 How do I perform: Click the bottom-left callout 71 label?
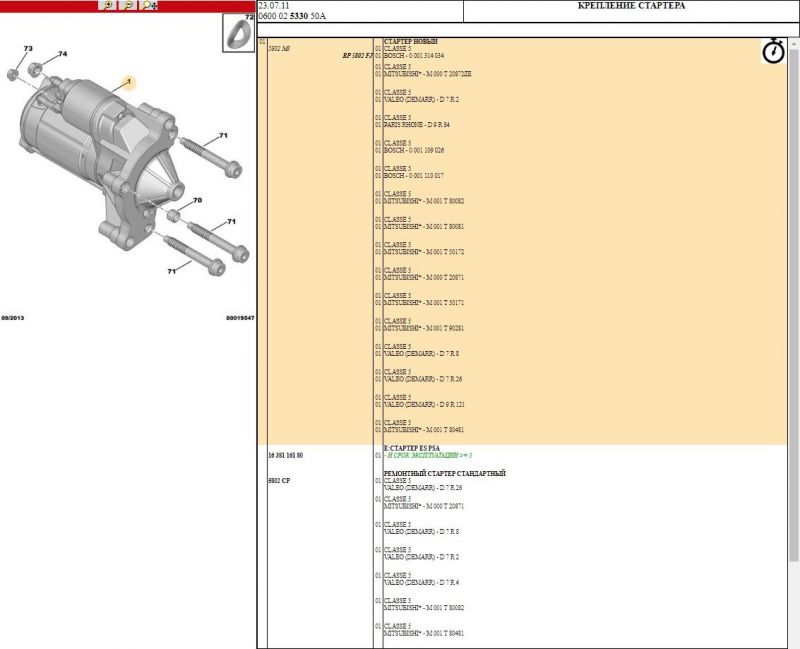(171, 271)
